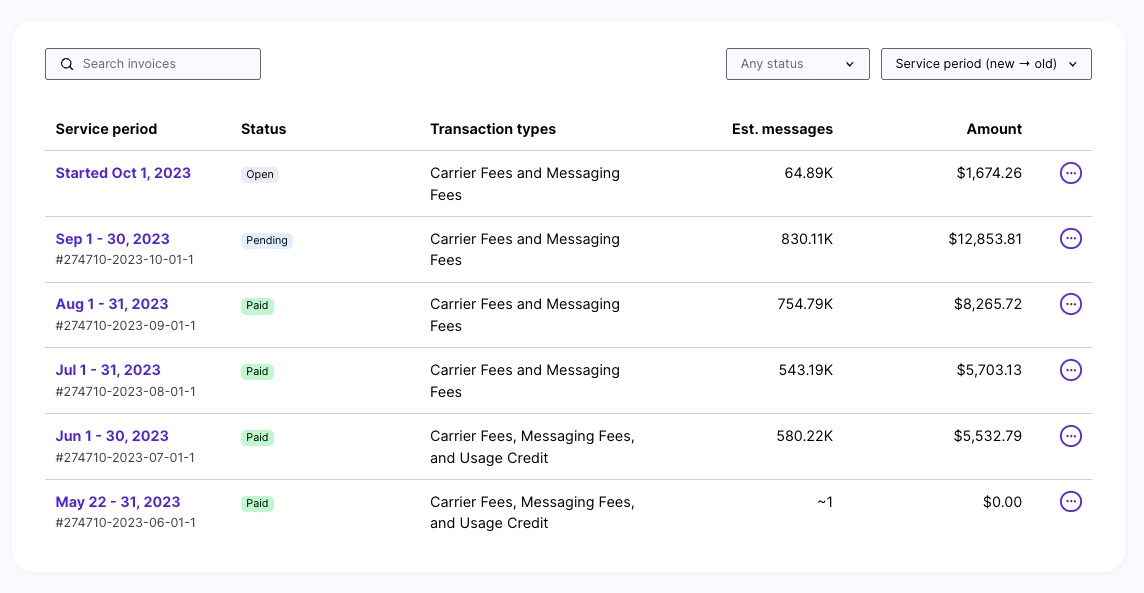Open the ellipsis menu for the Jun 2023 invoice
This screenshot has width=1144, height=593.
coord(1070,436)
